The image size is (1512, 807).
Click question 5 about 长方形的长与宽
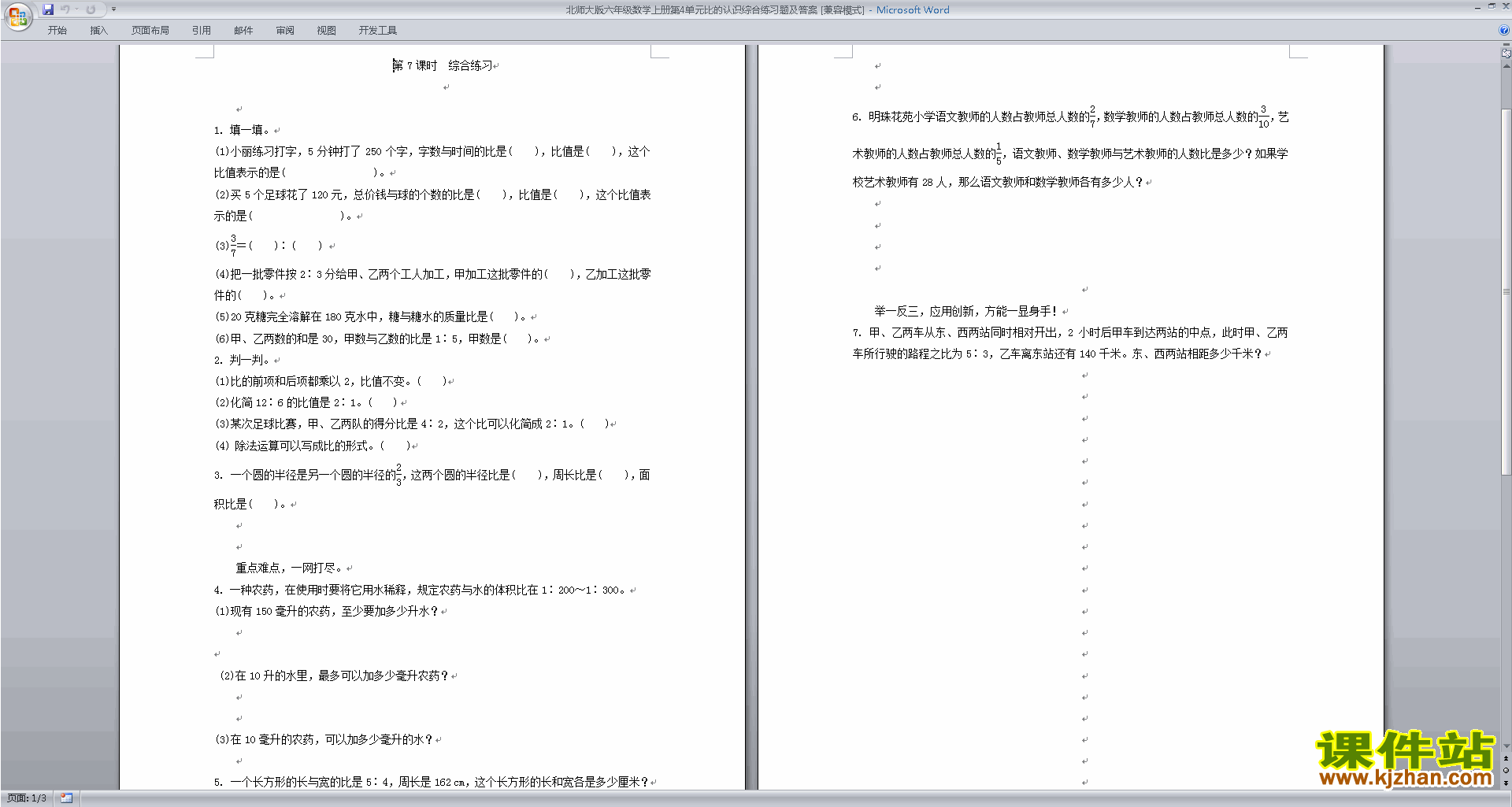pos(432,782)
